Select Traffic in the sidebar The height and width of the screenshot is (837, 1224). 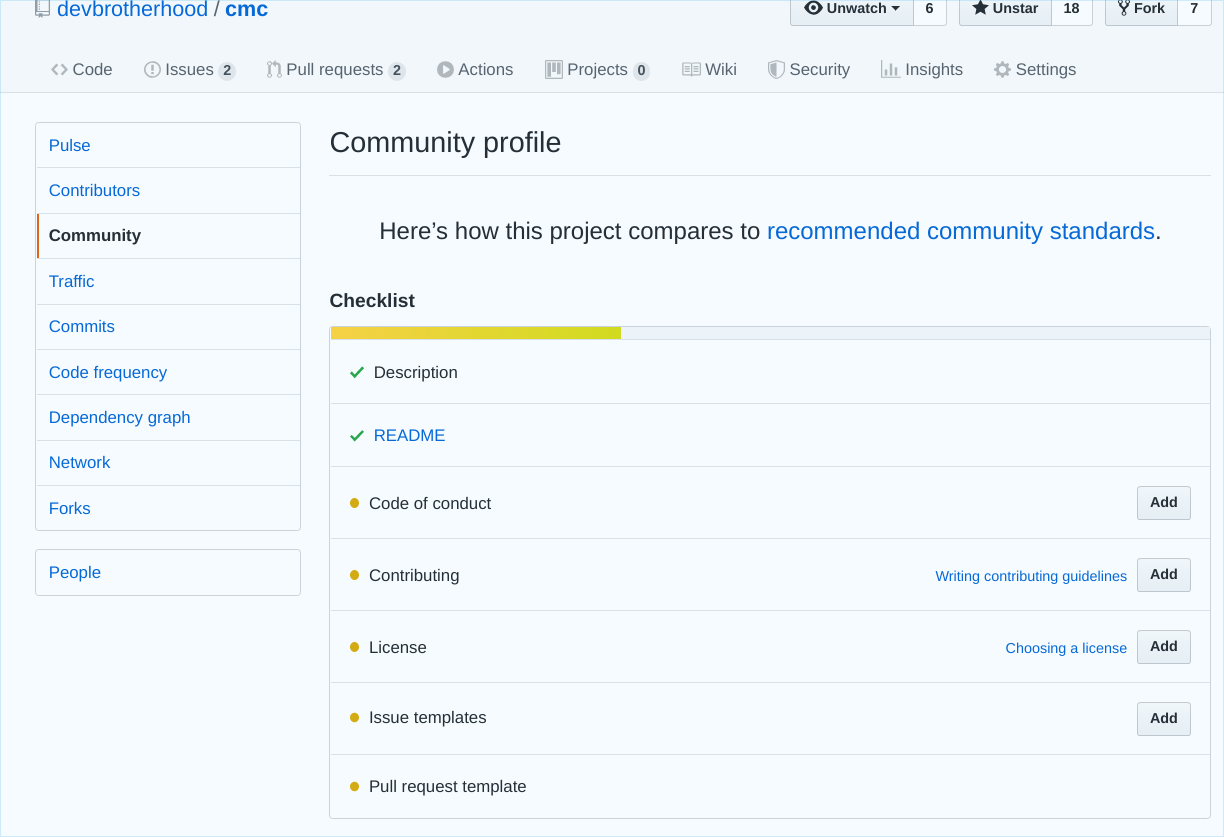tap(168, 282)
